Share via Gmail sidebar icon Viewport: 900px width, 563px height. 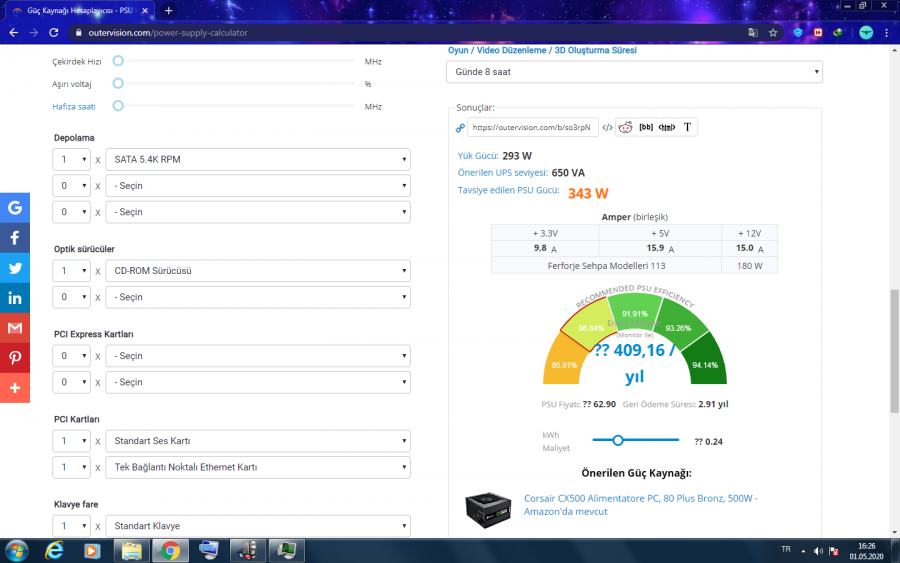(x=15, y=328)
